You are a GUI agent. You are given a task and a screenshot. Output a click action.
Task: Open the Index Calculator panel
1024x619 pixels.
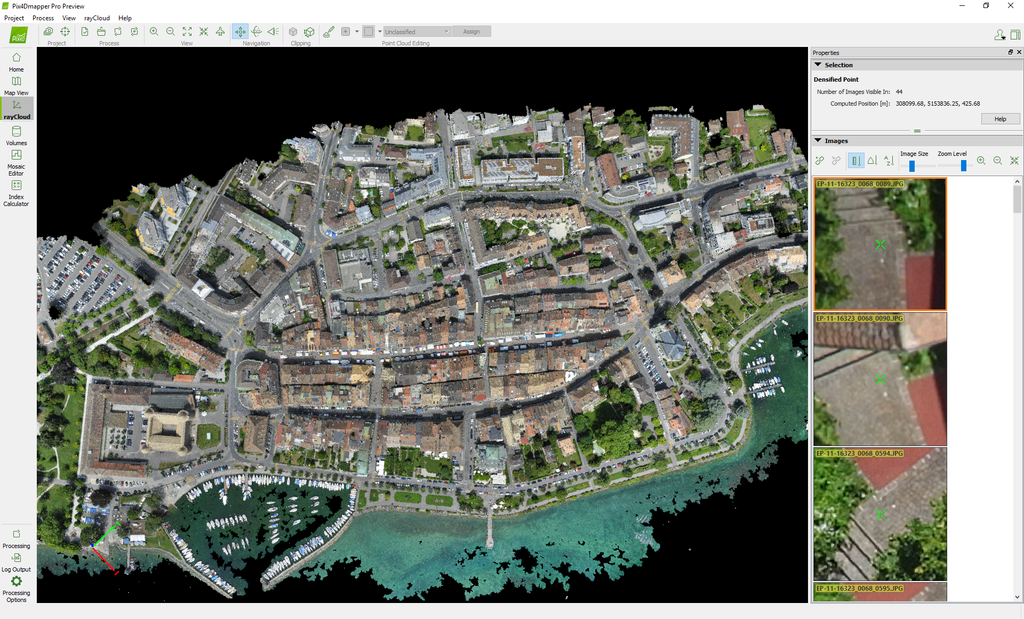pos(16,192)
